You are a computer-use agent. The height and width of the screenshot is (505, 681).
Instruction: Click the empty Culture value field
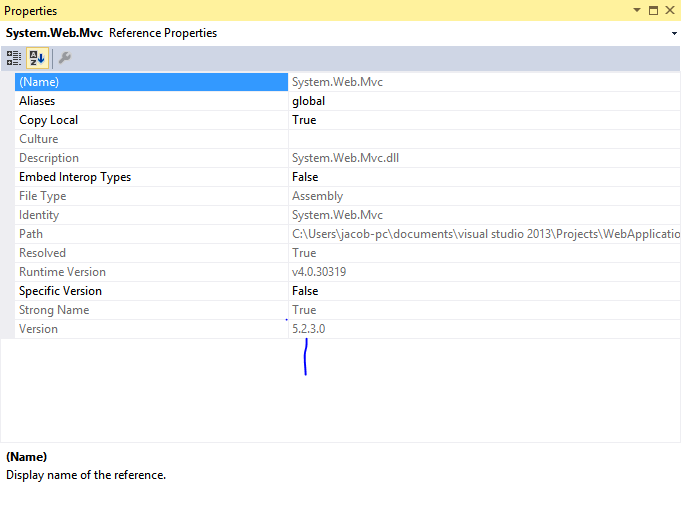tap(484, 139)
